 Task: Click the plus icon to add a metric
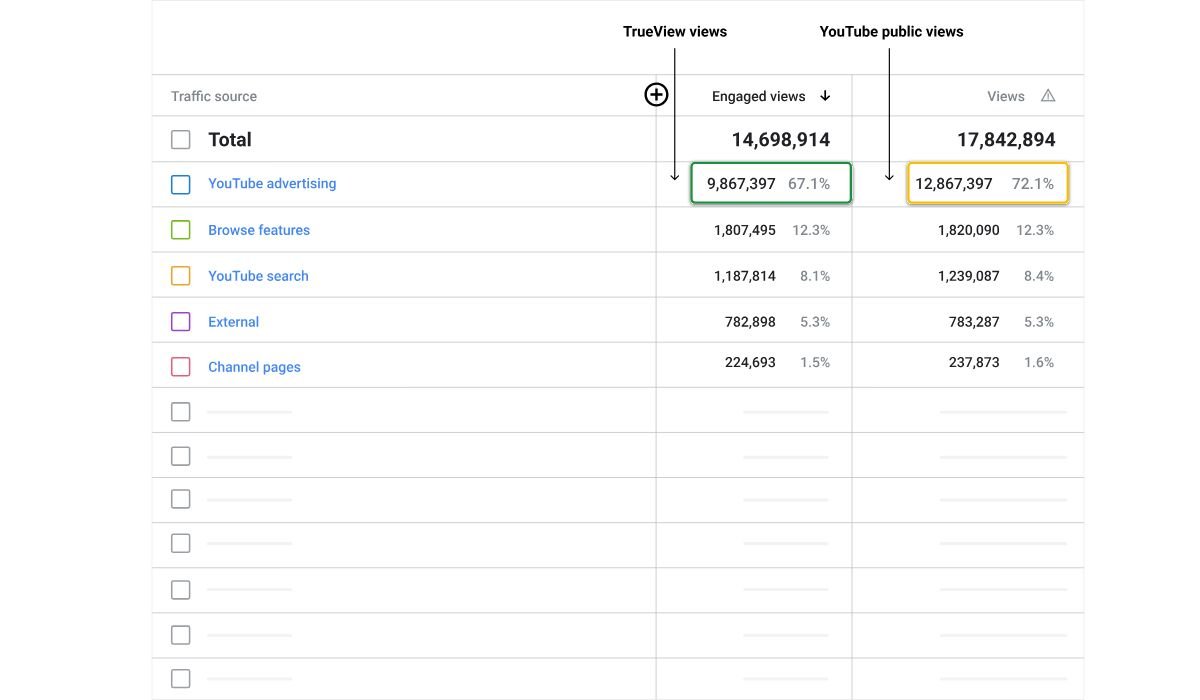click(656, 95)
